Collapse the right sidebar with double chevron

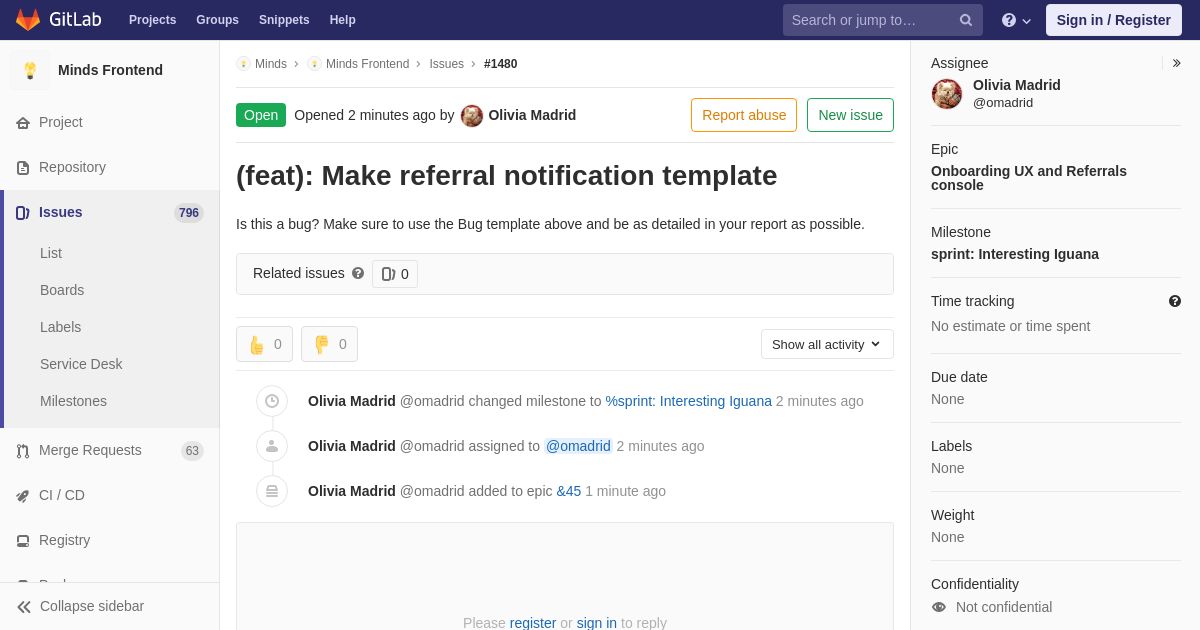click(x=1176, y=63)
